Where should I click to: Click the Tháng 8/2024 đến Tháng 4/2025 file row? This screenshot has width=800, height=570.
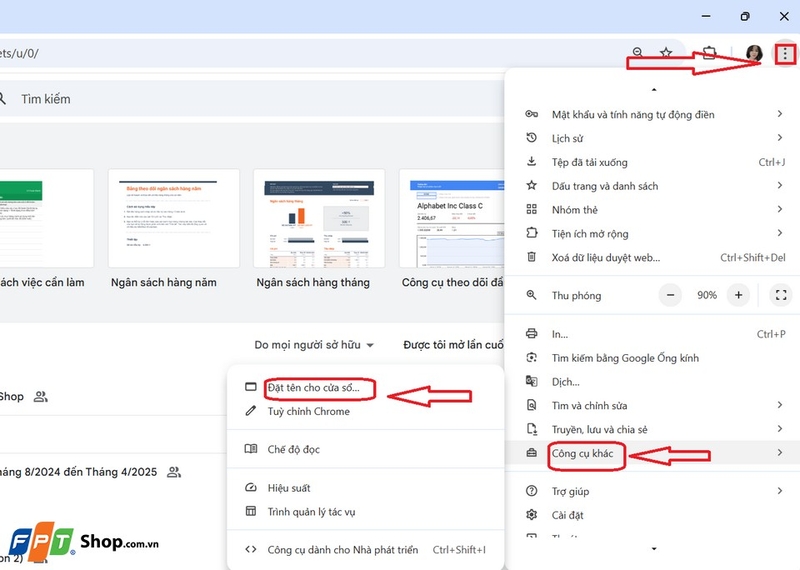coord(112,472)
